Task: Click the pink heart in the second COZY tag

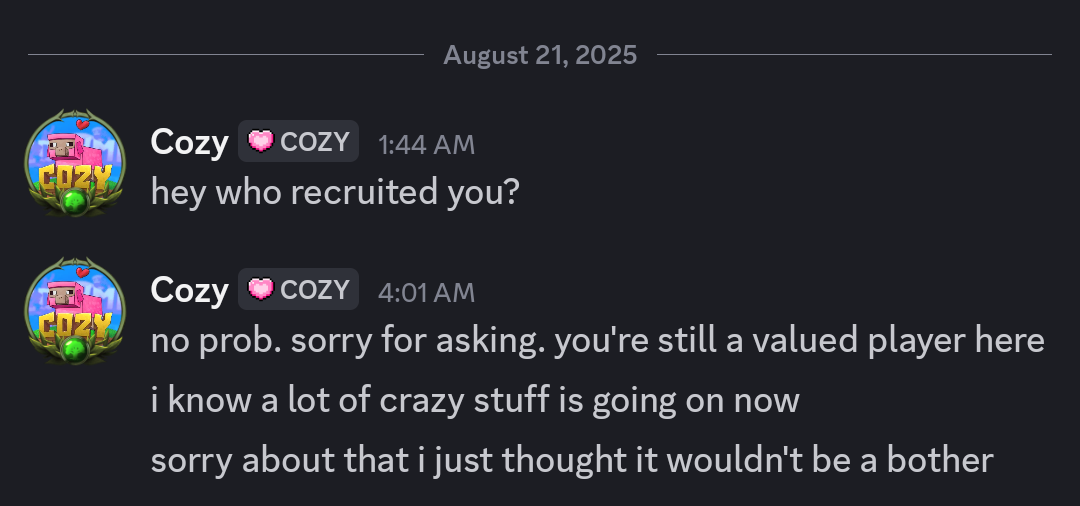Action: (260, 290)
